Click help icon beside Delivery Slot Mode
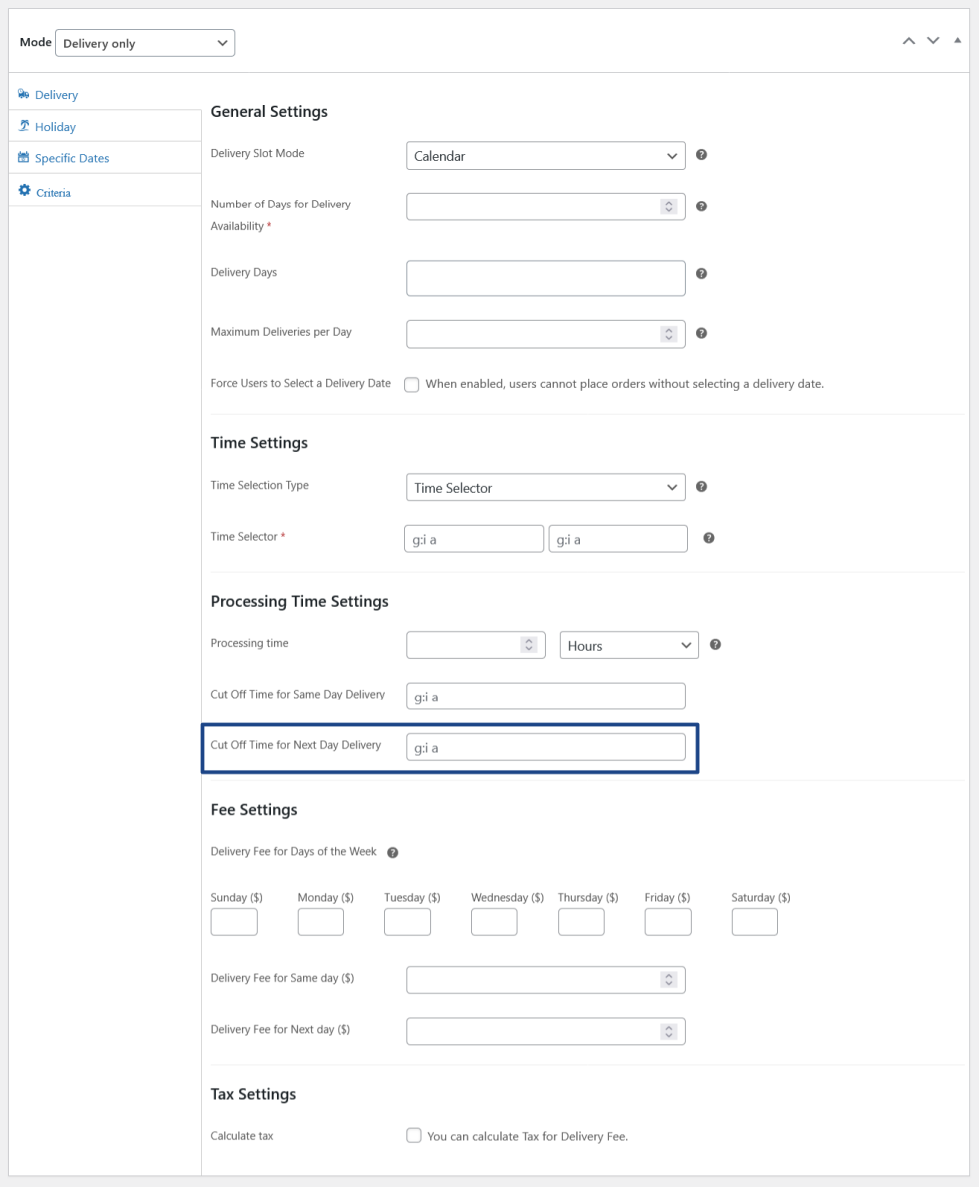 701,155
